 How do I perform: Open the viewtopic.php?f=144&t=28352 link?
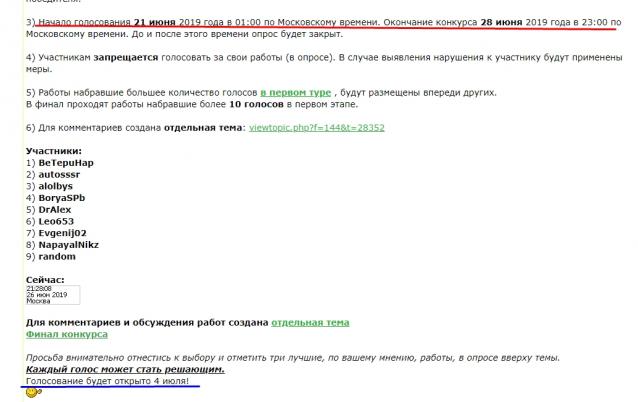click(317, 128)
